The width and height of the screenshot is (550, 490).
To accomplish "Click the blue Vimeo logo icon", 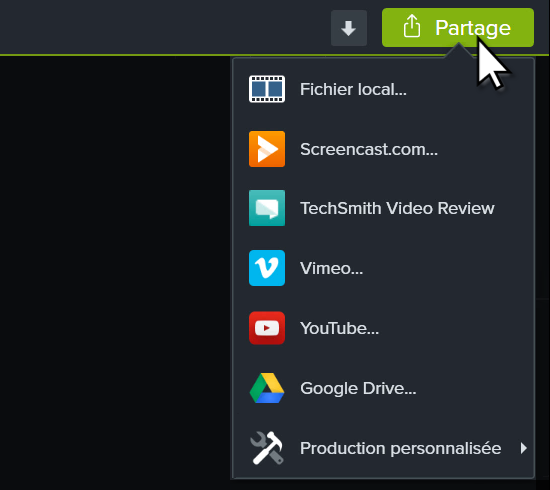I will pyautogui.click(x=267, y=268).
